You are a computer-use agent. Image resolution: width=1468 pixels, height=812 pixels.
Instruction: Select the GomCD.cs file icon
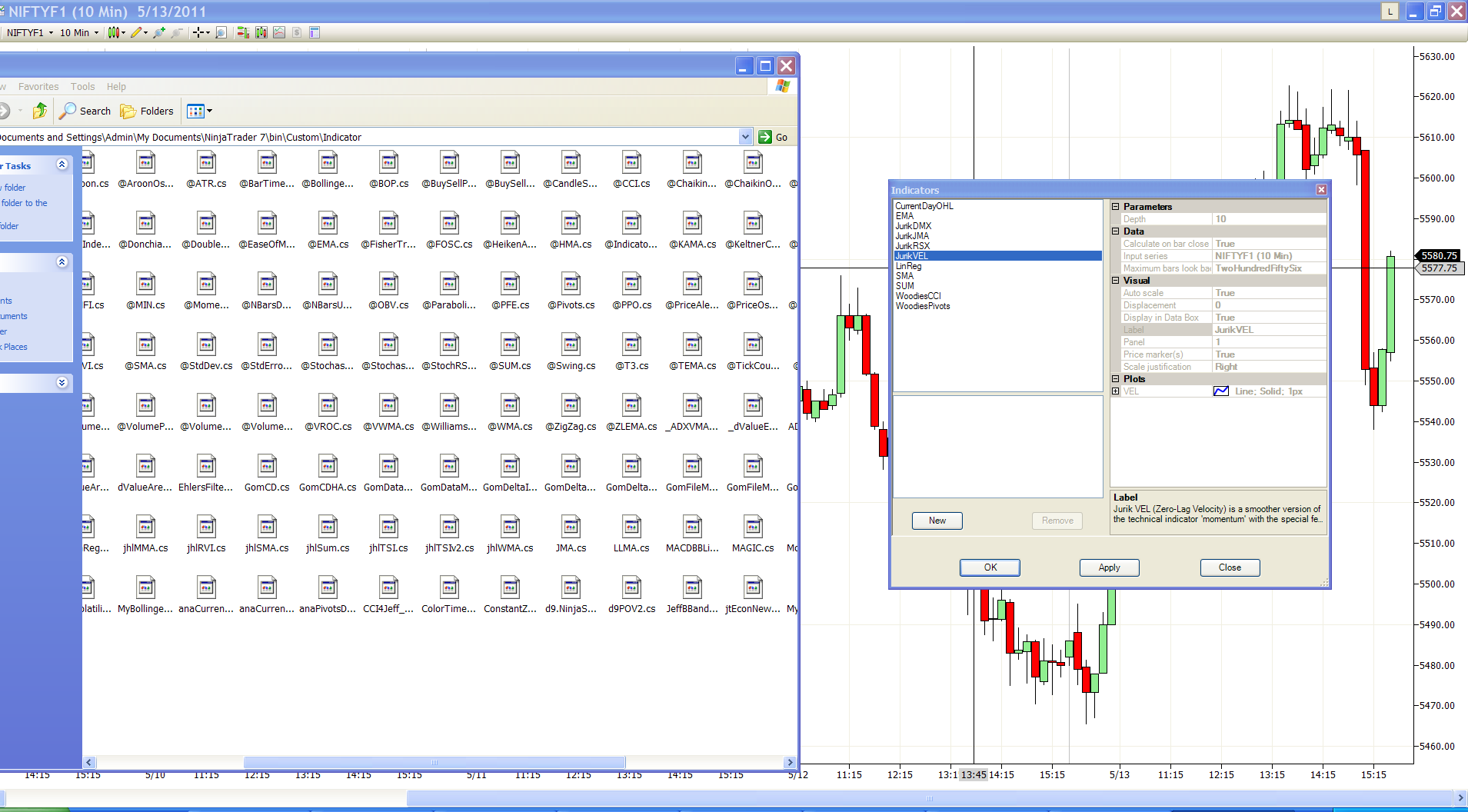tap(267, 465)
